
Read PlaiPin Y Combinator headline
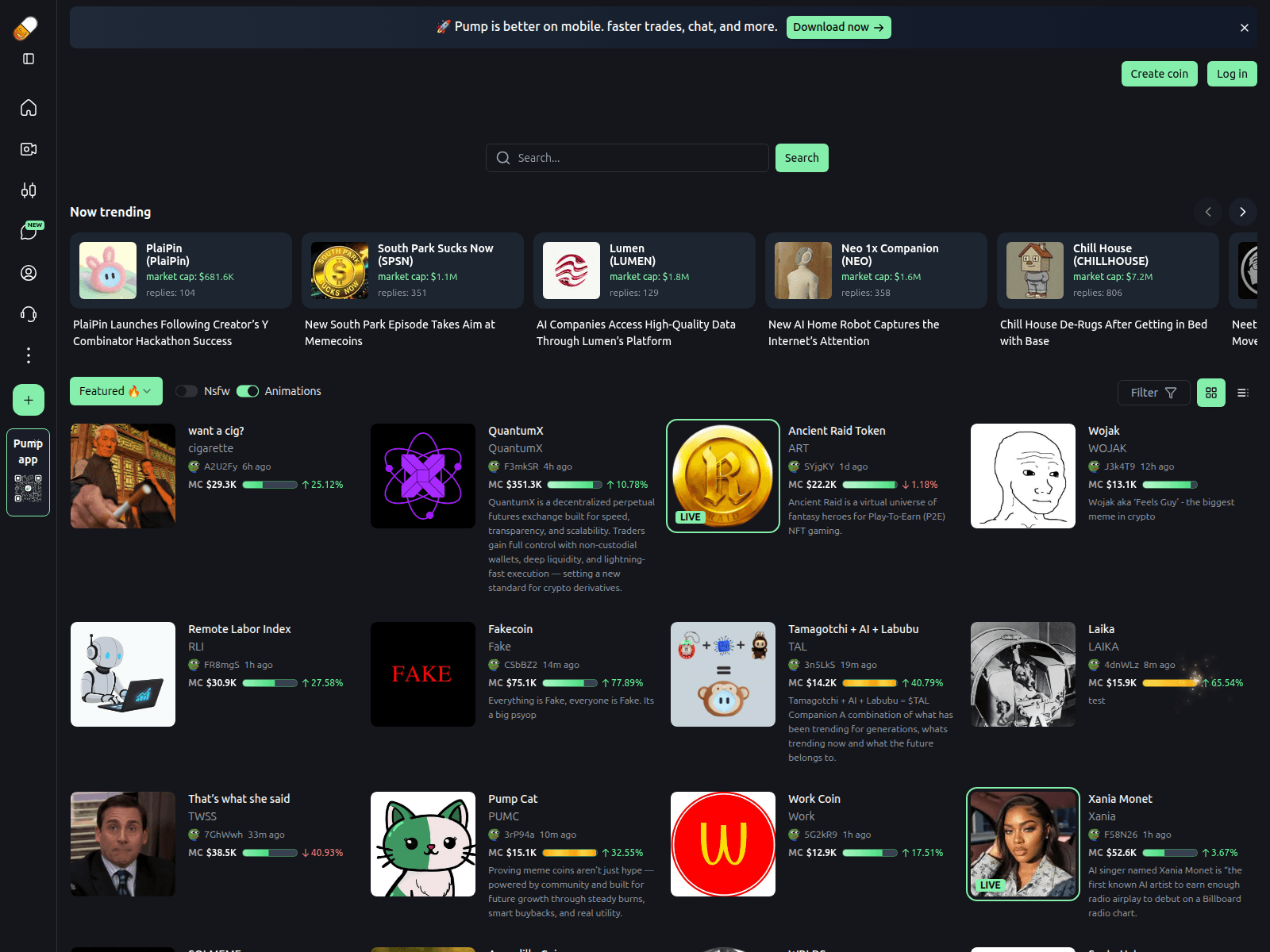(171, 332)
